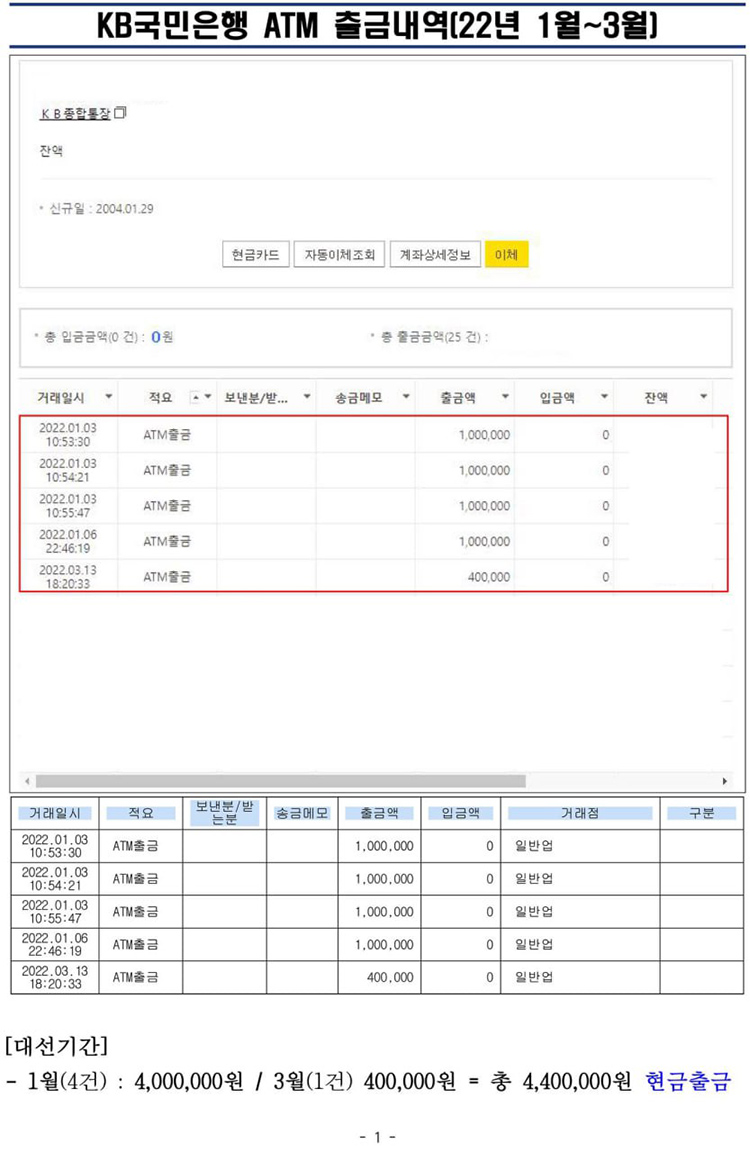This screenshot has width=750, height=1152.
Task: Open the 보낸분/받... column filter dropdown arrow
Action: point(307,397)
